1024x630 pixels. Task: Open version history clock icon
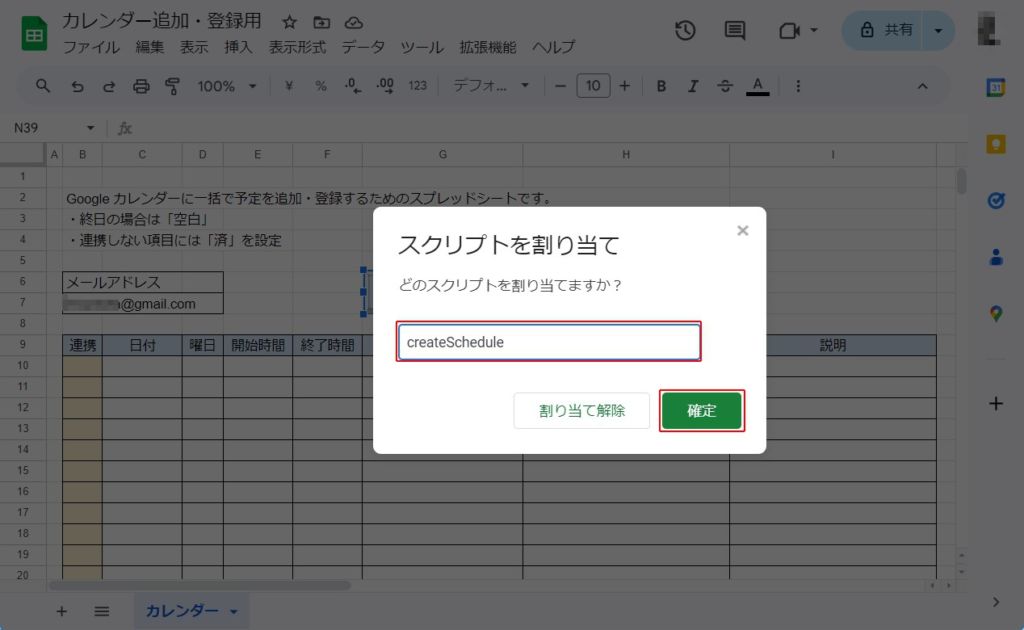(x=685, y=31)
